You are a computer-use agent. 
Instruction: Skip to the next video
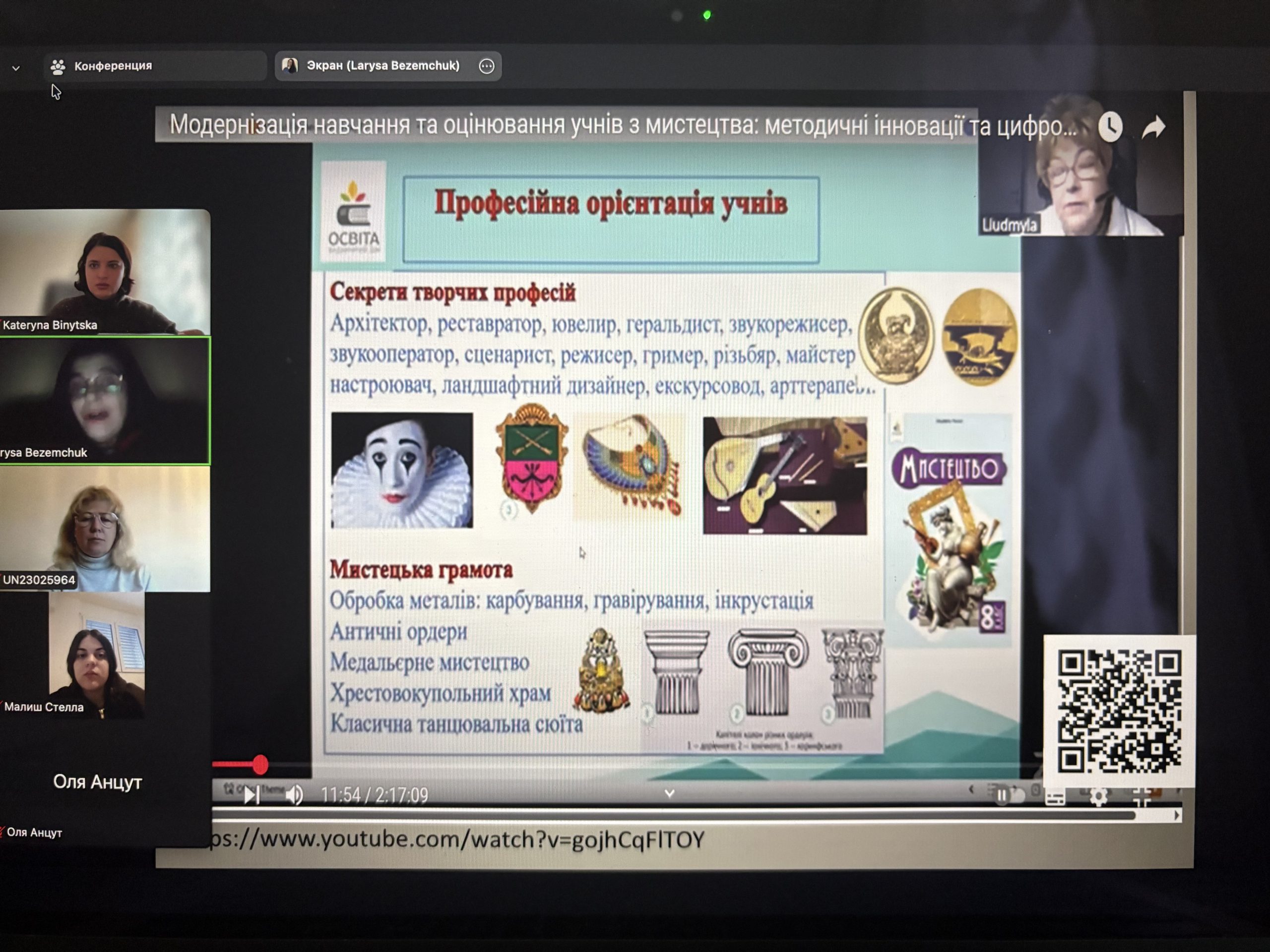point(252,795)
